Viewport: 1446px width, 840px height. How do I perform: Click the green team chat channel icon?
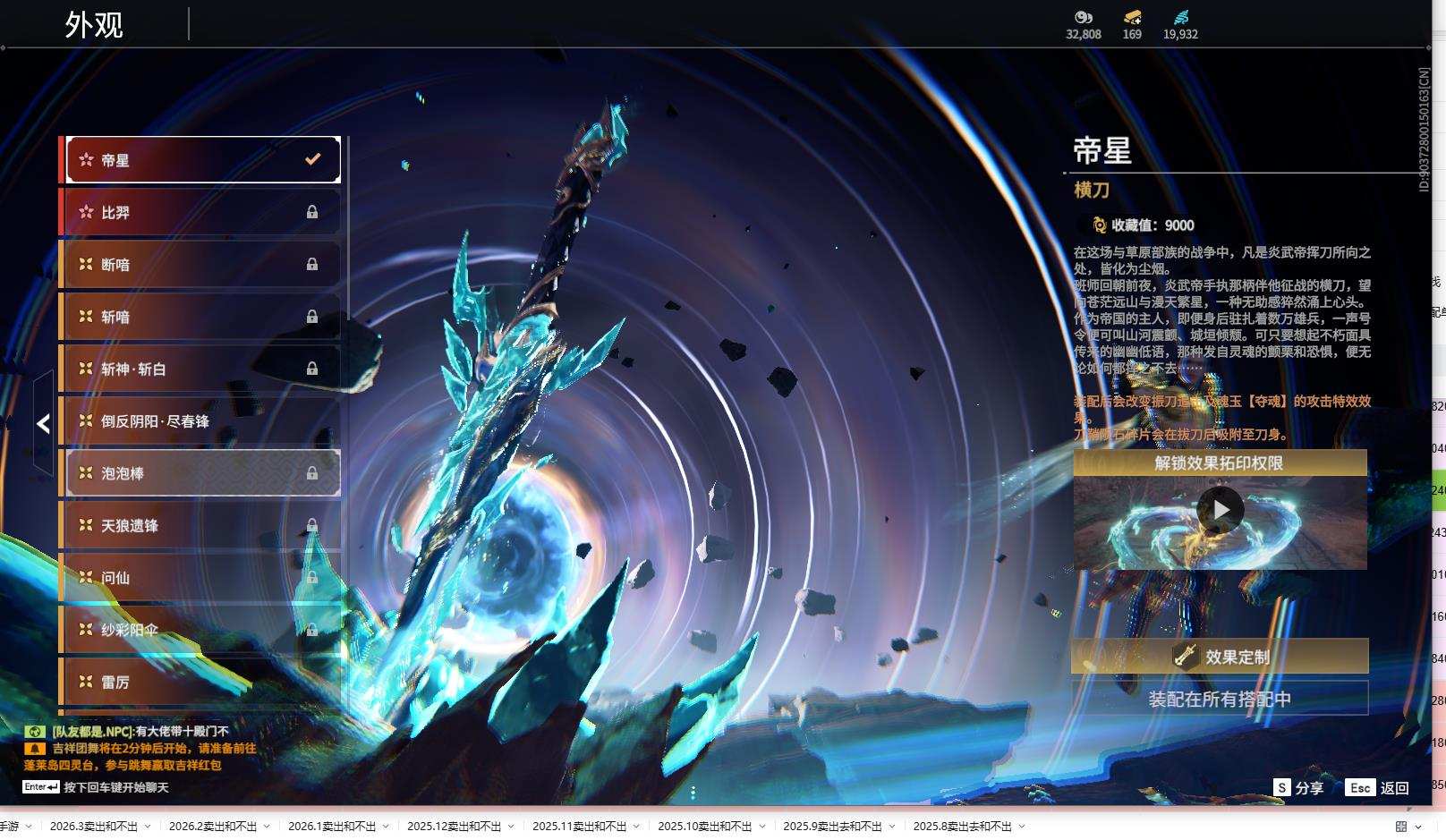(x=35, y=732)
